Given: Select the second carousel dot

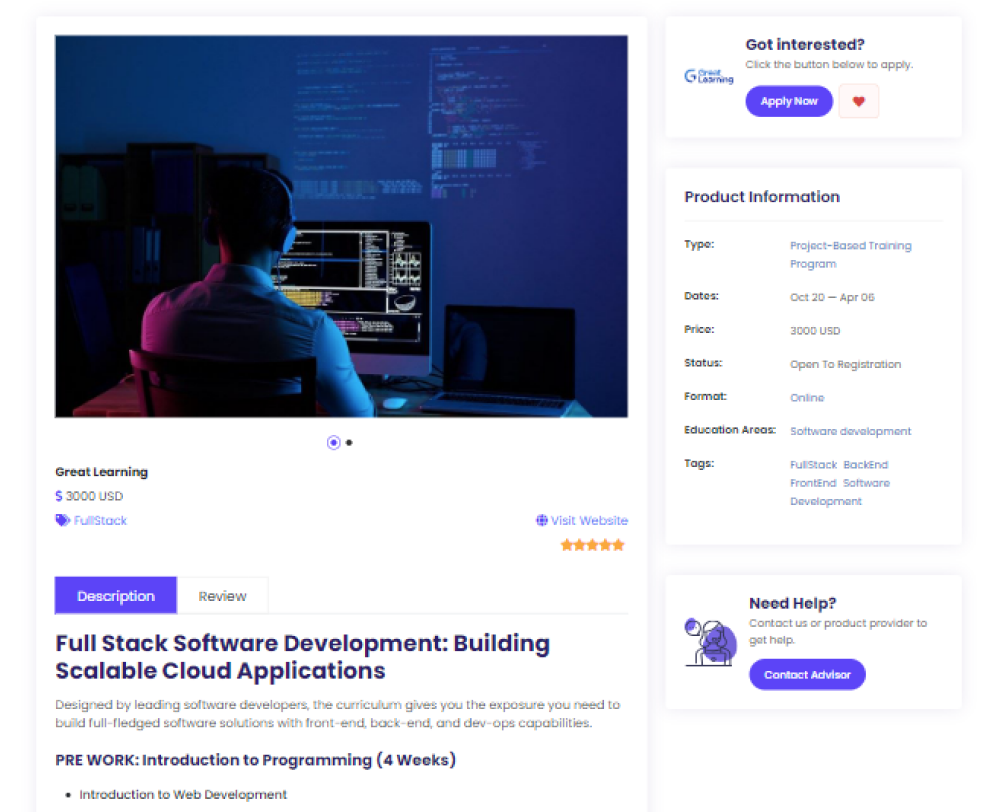Looking at the screenshot, I should (349, 442).
